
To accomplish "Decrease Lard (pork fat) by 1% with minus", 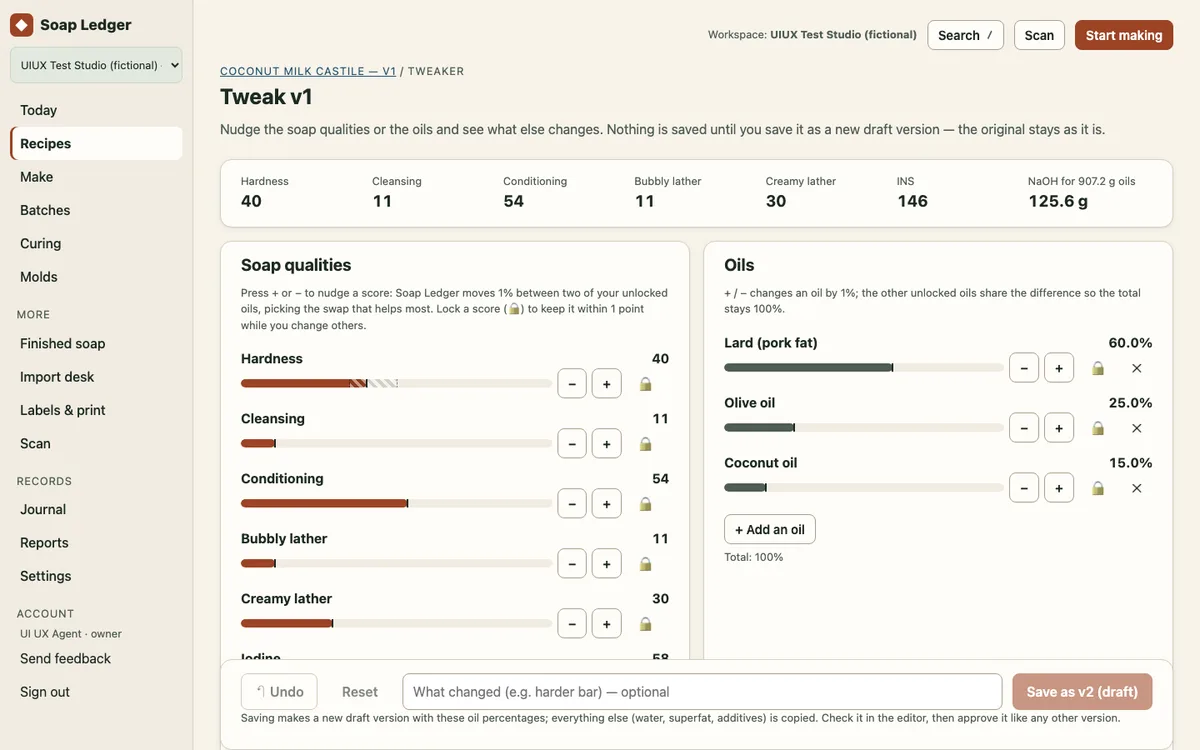I will click(1024, 368).
